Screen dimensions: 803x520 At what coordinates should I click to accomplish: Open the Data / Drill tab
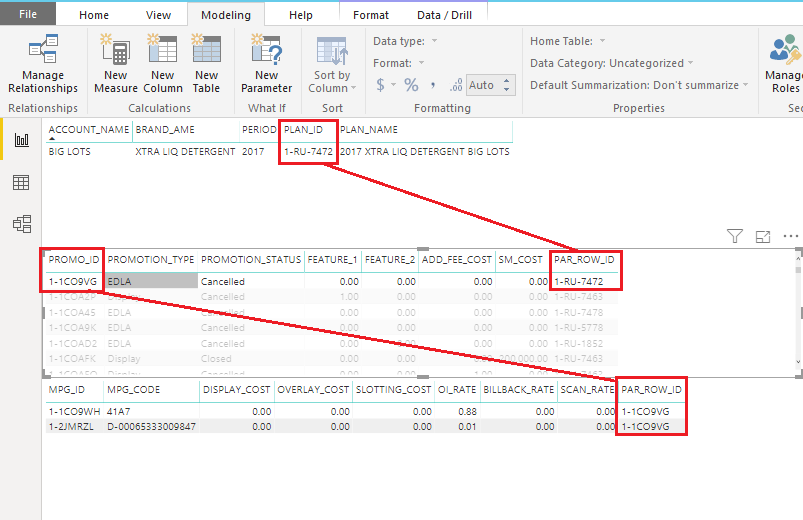tap(445, 15)
